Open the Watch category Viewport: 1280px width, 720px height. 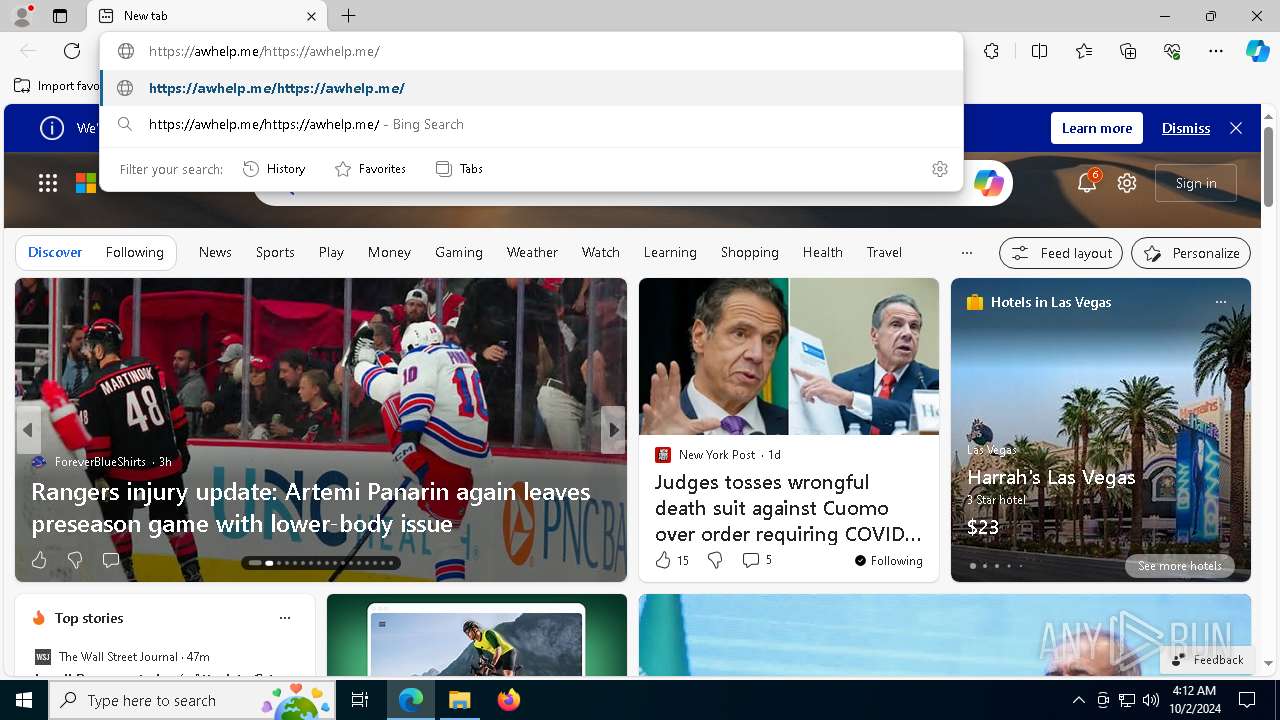[601, 252]
